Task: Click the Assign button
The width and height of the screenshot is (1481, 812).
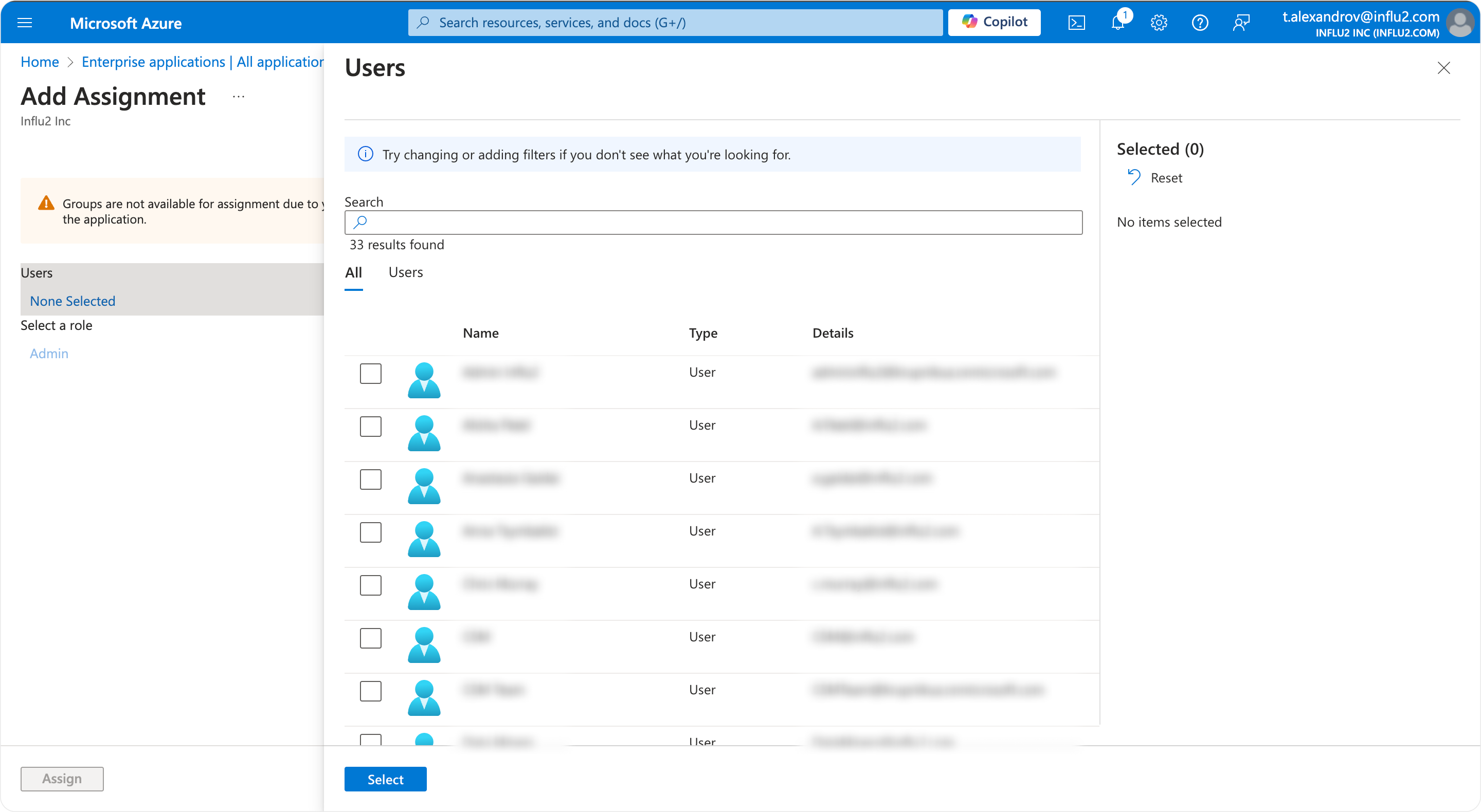Action: coord(62,779)
